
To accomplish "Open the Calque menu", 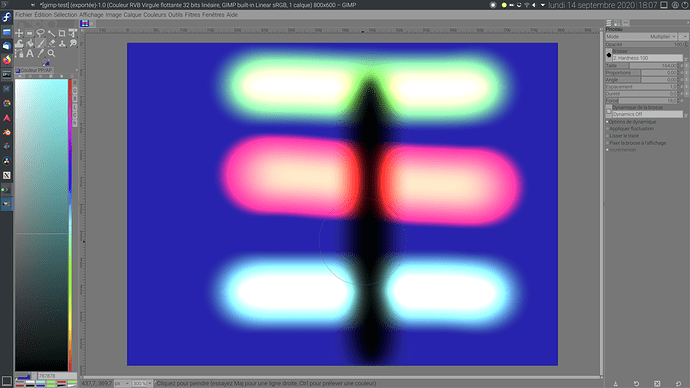I will tap(132, 15).
